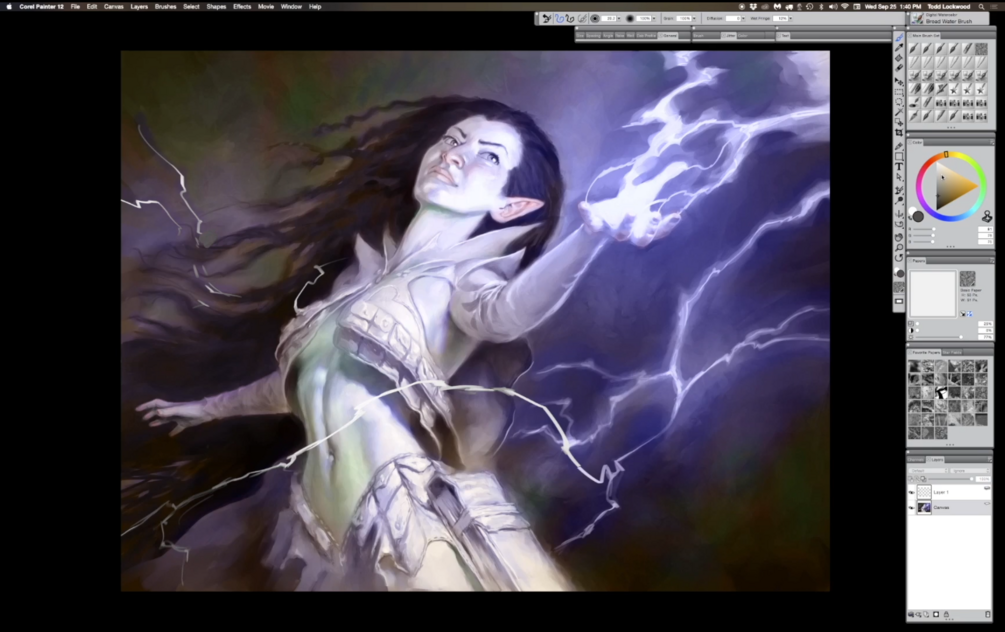Select the Brush tool in the toolbox
Viewport: 1005px width, 632px height.
pos(899,38)
